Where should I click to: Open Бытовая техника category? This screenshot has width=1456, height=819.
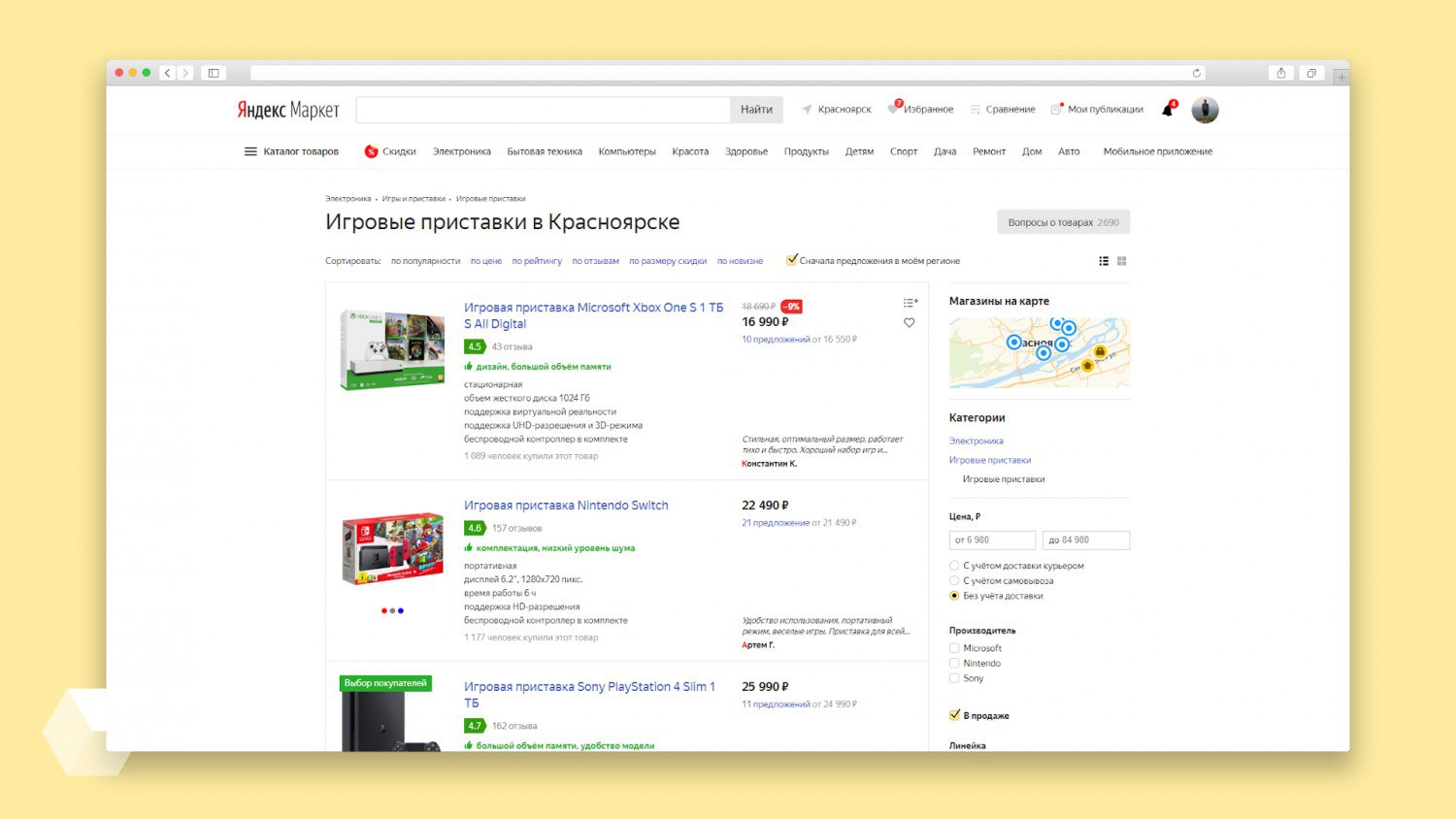(545, 151)
